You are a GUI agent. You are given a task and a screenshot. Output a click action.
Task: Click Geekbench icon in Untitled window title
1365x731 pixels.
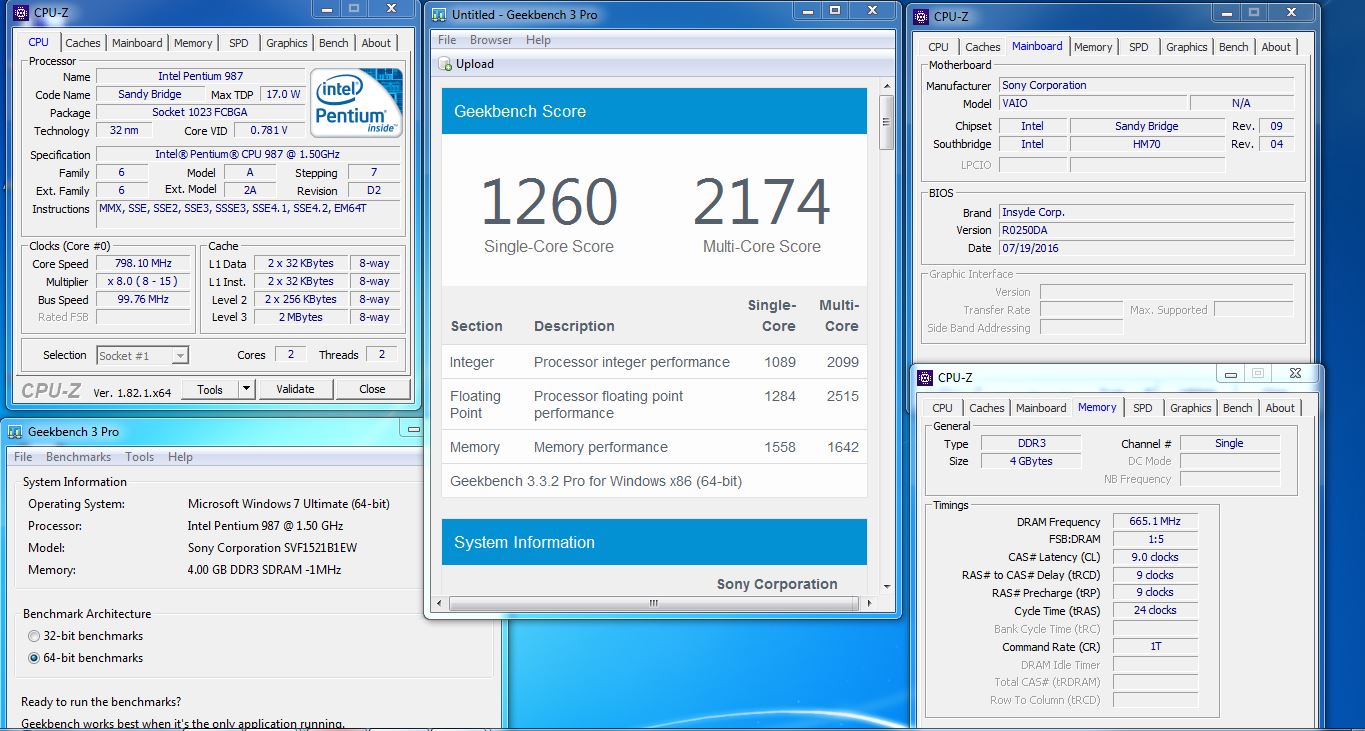point(437,14)
